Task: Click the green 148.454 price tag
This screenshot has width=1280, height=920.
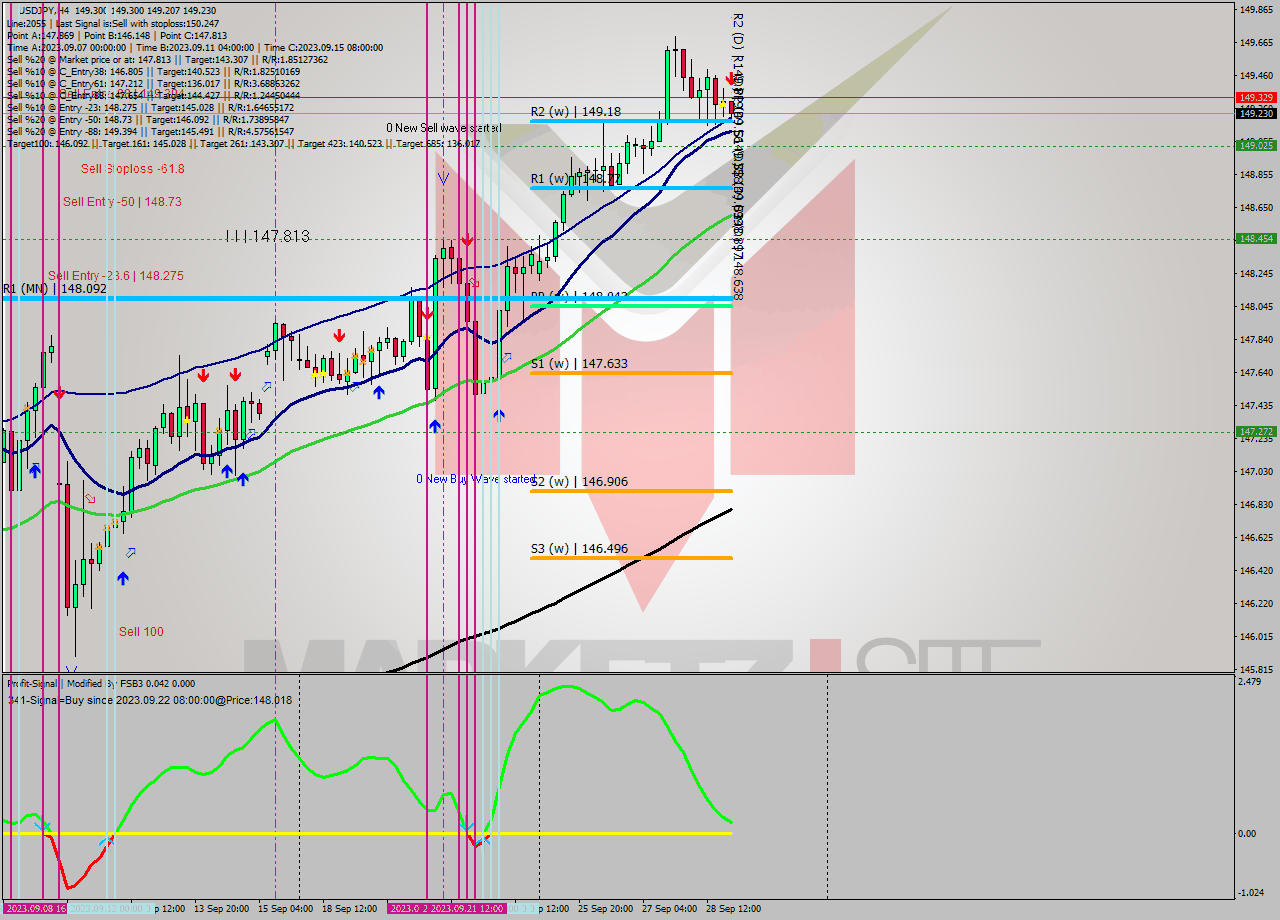Action: [x=1255, y=238]
